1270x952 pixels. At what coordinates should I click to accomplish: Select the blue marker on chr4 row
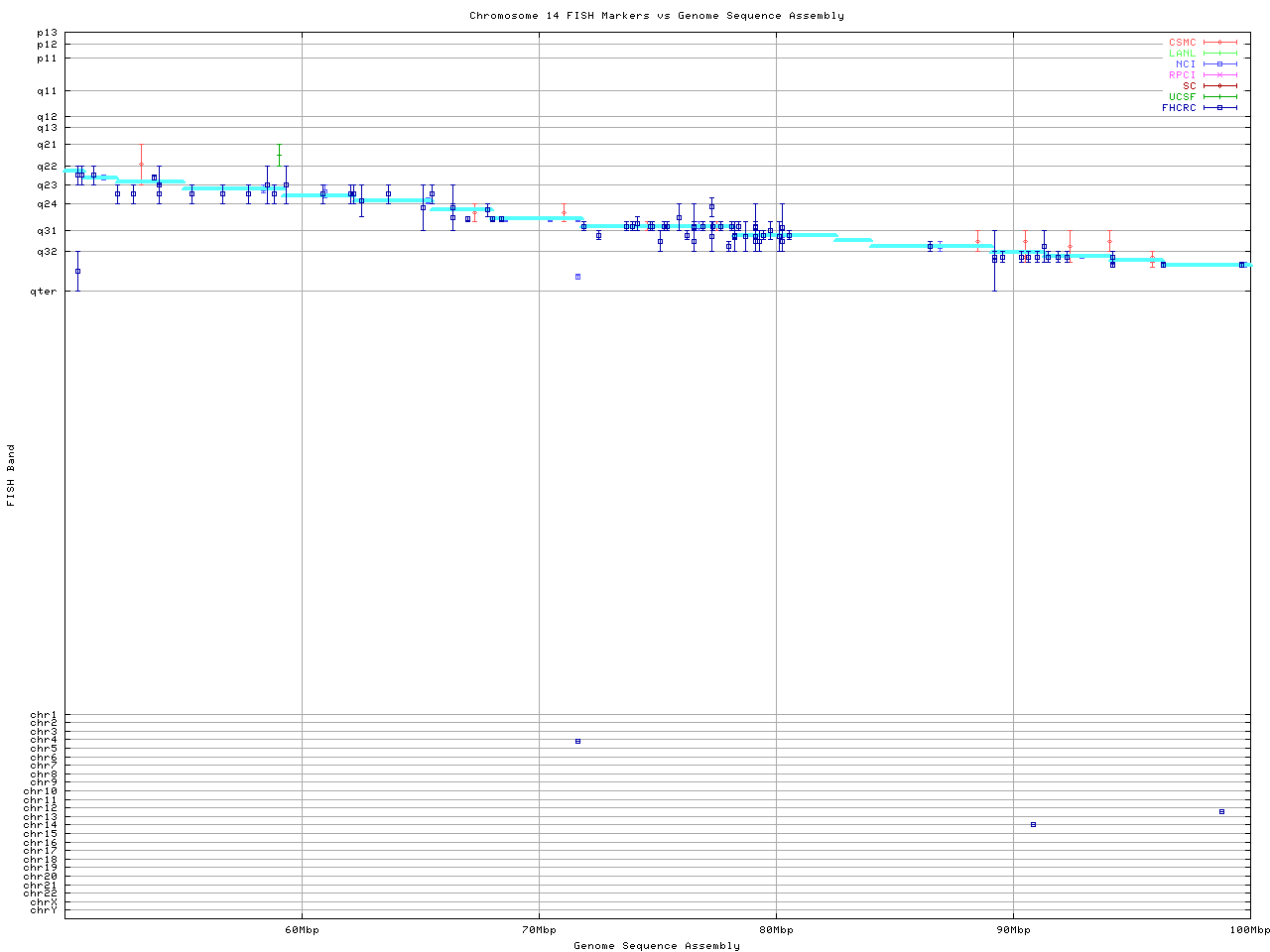pos(577,742)
